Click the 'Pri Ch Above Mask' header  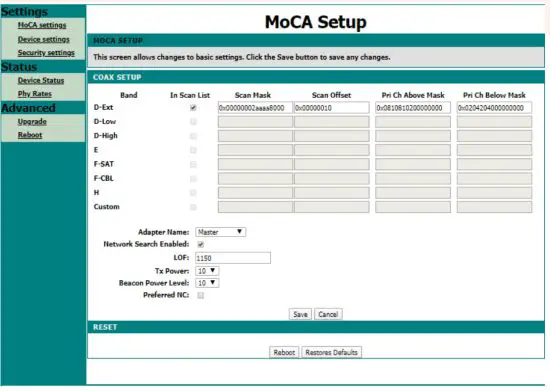[x=413, y=95]
